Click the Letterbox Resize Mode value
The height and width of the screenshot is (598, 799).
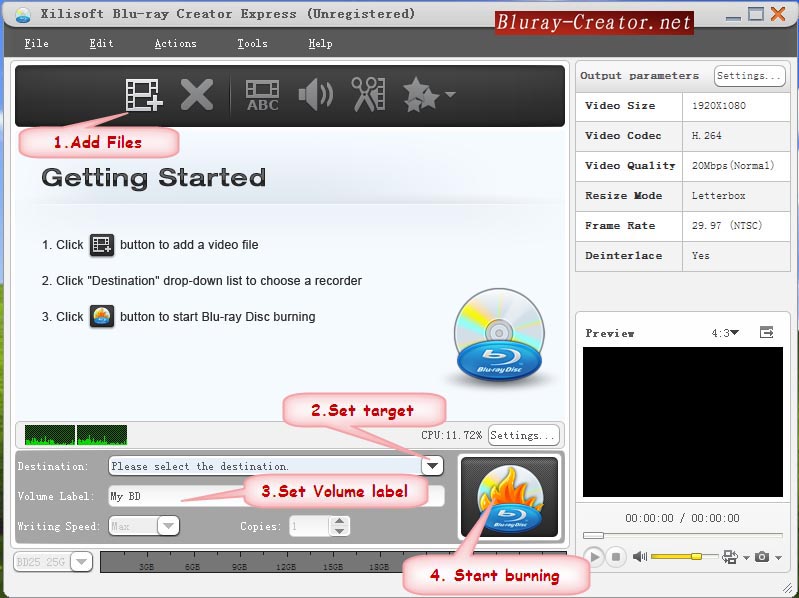[718, 196]
